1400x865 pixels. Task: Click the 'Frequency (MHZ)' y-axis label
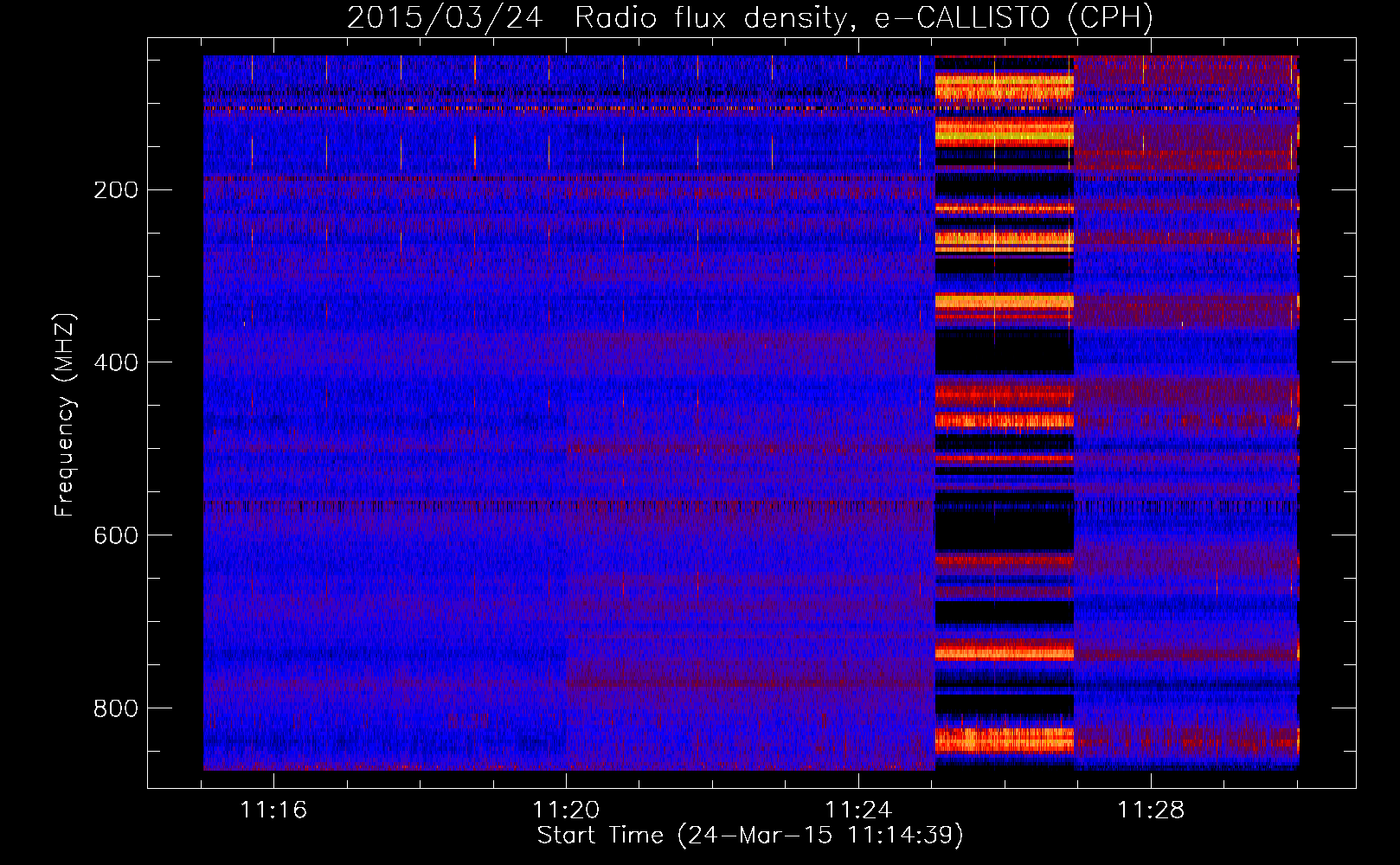tap(64, 415)
